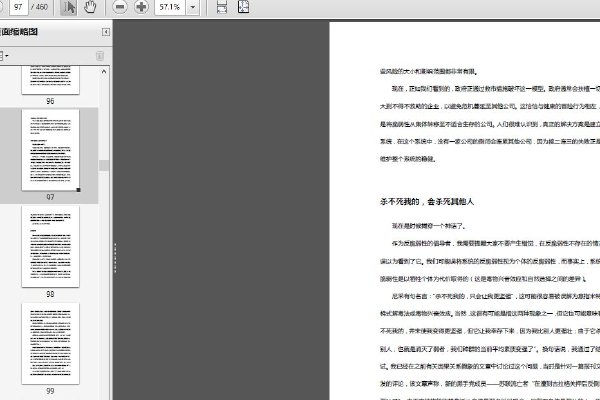600x400 pixels.
Task: Click the page number field showing 97
Action: point(18,7)
